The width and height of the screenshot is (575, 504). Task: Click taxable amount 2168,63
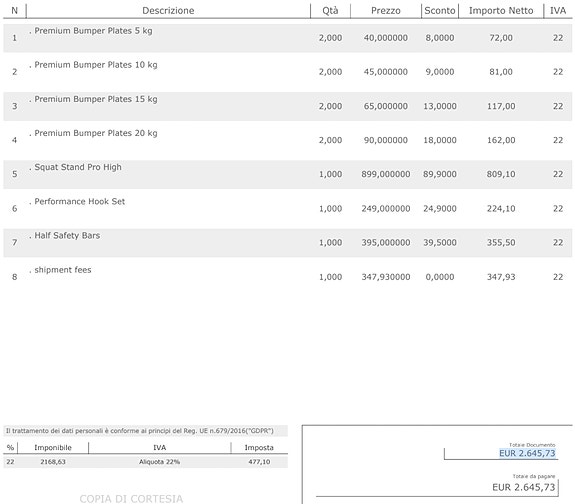[53, 462]
